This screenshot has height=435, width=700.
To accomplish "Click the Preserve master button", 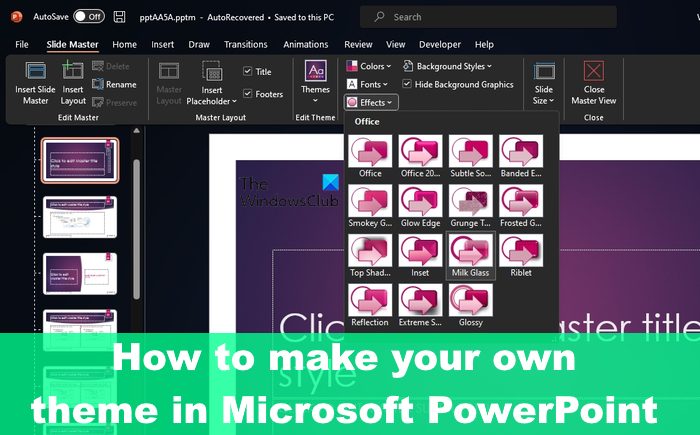I will [x=114, y=103].
